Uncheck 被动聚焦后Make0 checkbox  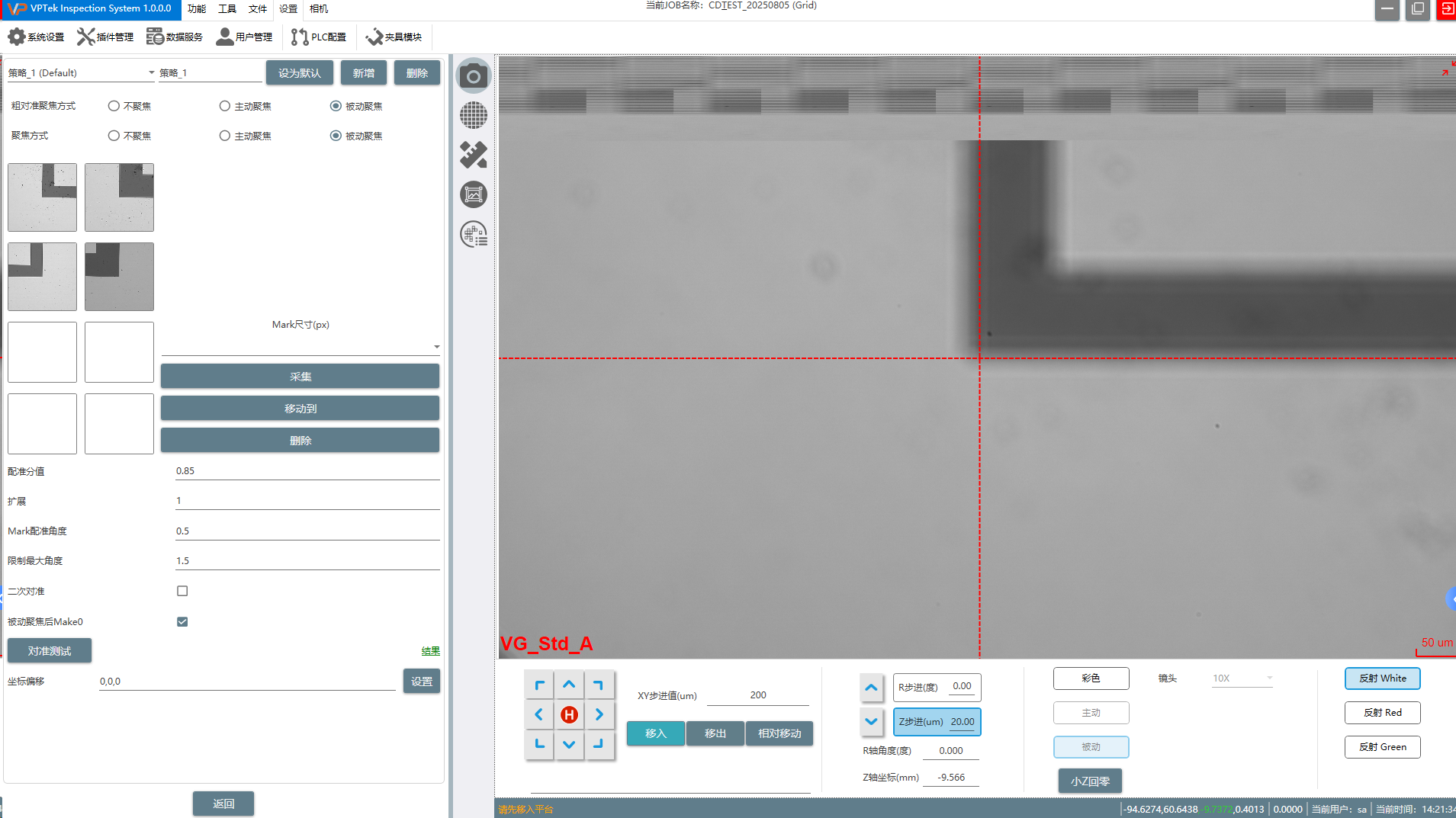click(x=182, y=621)
